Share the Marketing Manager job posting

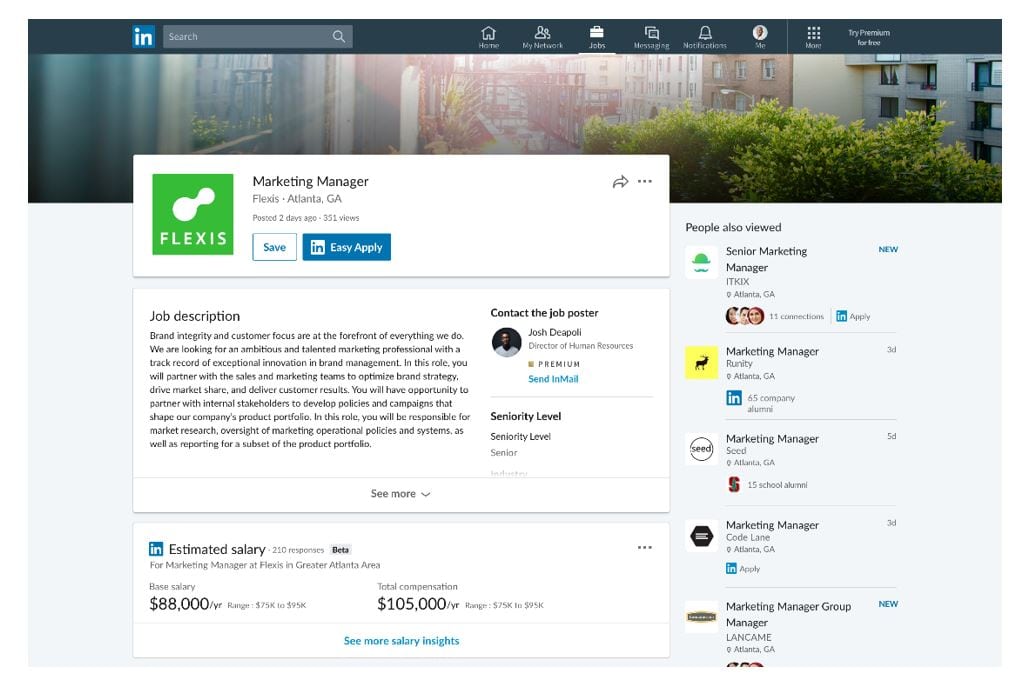point(620,182)
